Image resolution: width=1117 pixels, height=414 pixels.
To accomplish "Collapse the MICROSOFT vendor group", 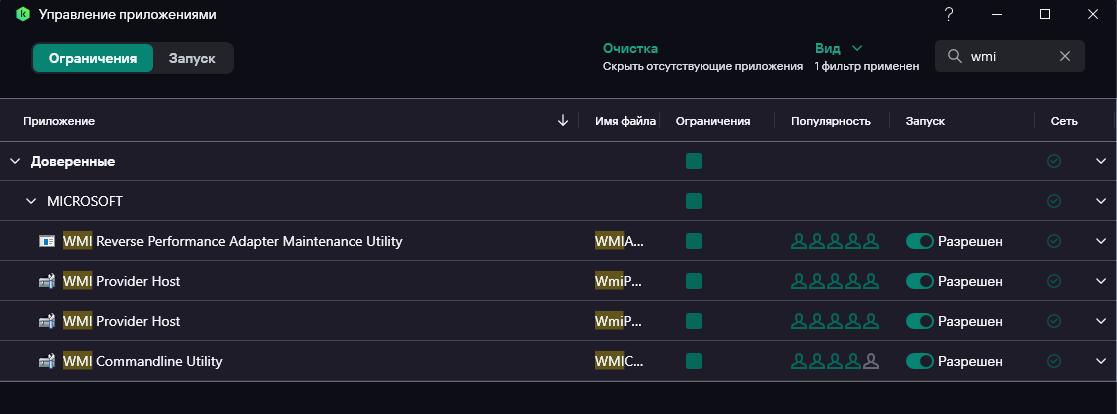I will click(31, 201).
